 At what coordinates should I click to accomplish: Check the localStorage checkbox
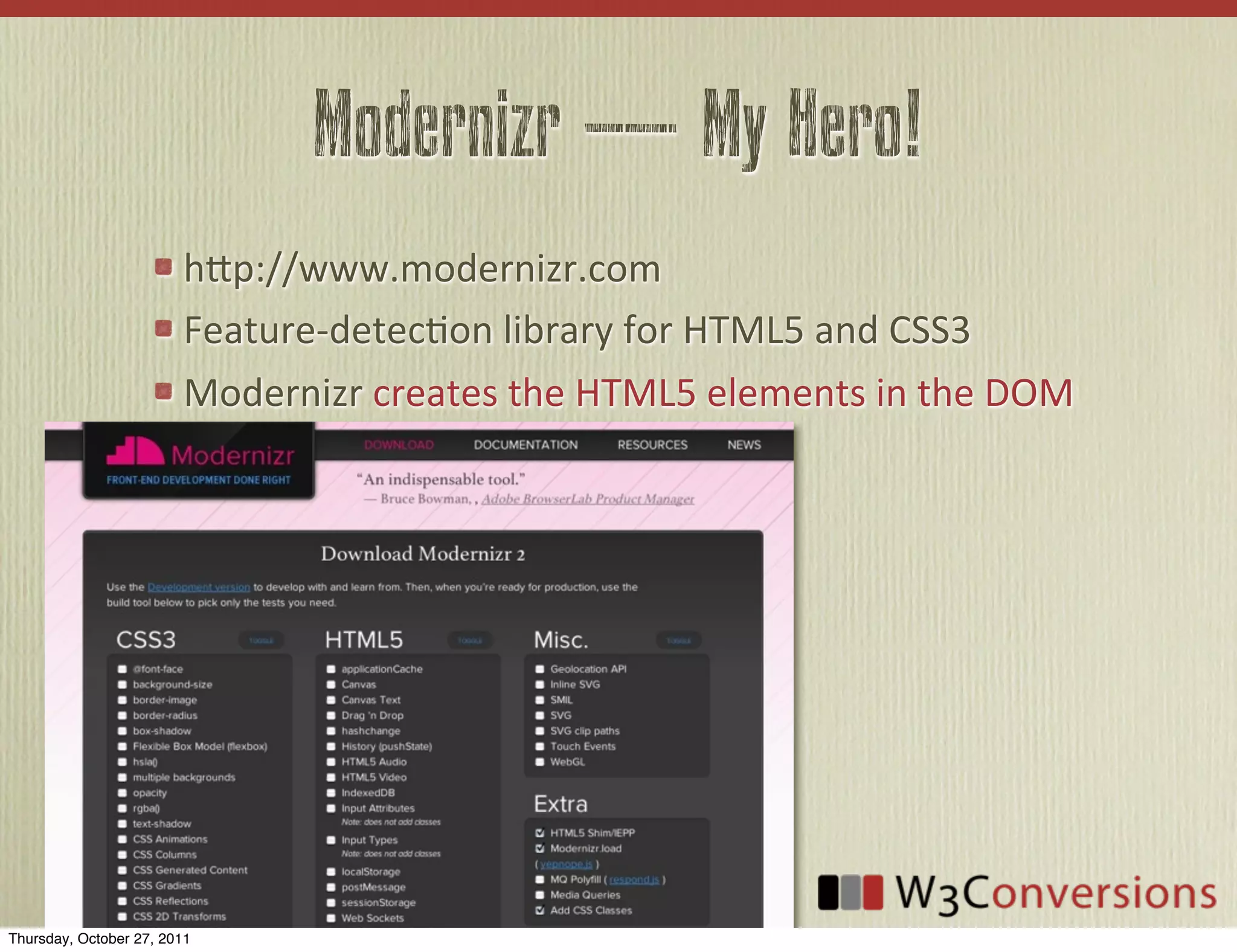[x=331, y=872]
